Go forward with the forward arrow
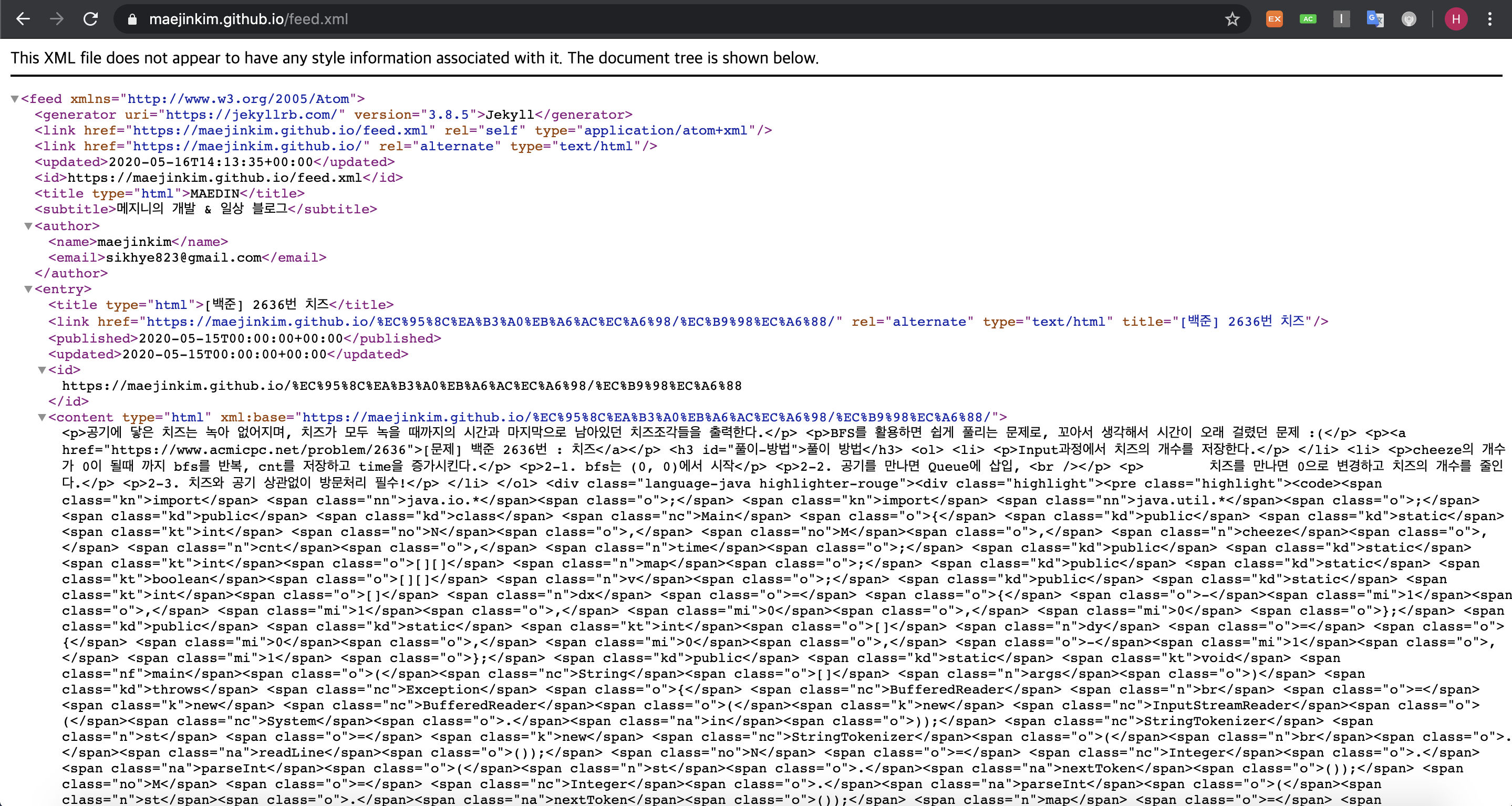 (56, 19)
